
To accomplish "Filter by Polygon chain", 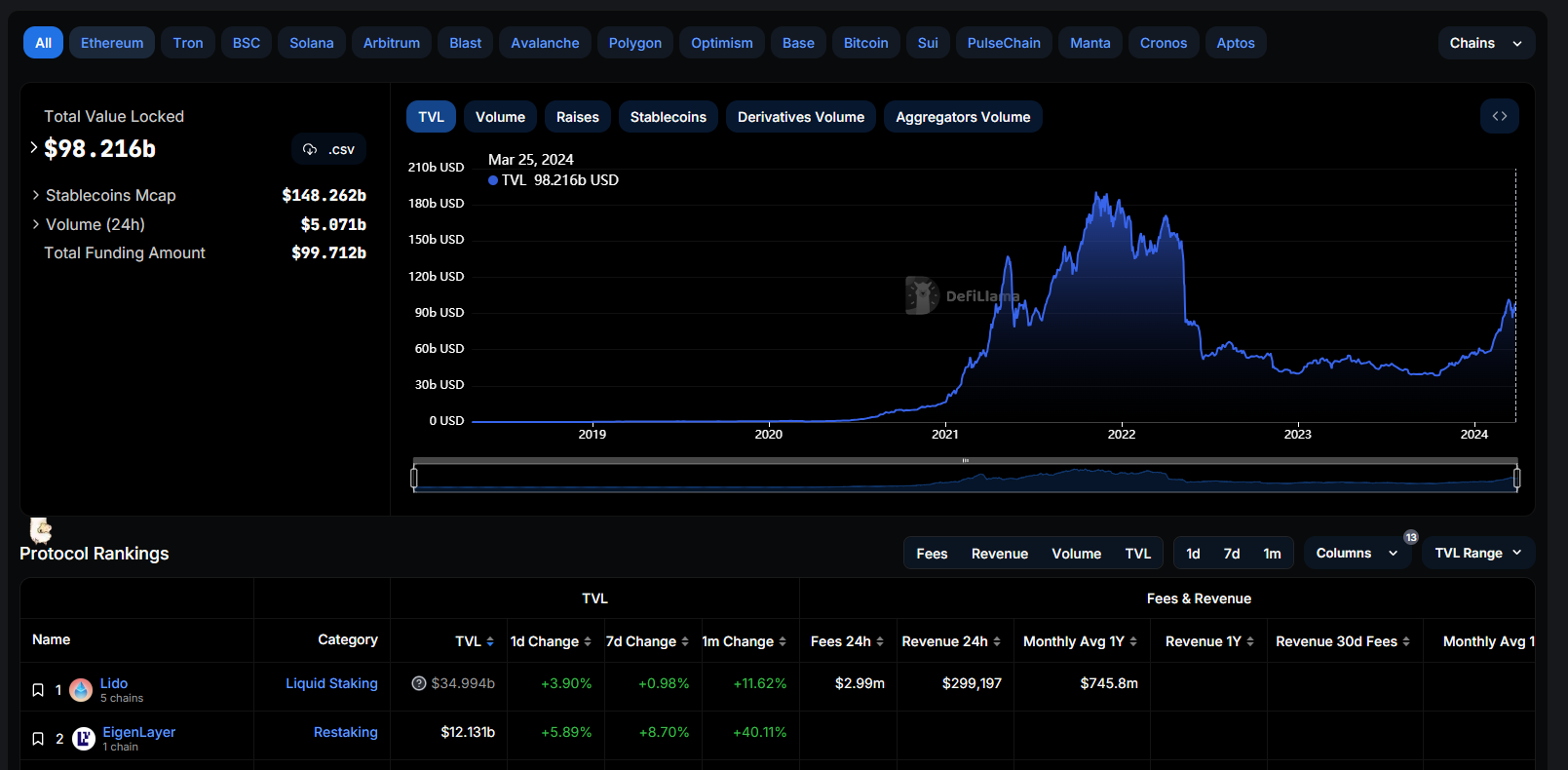I will [x=635, y=43].
